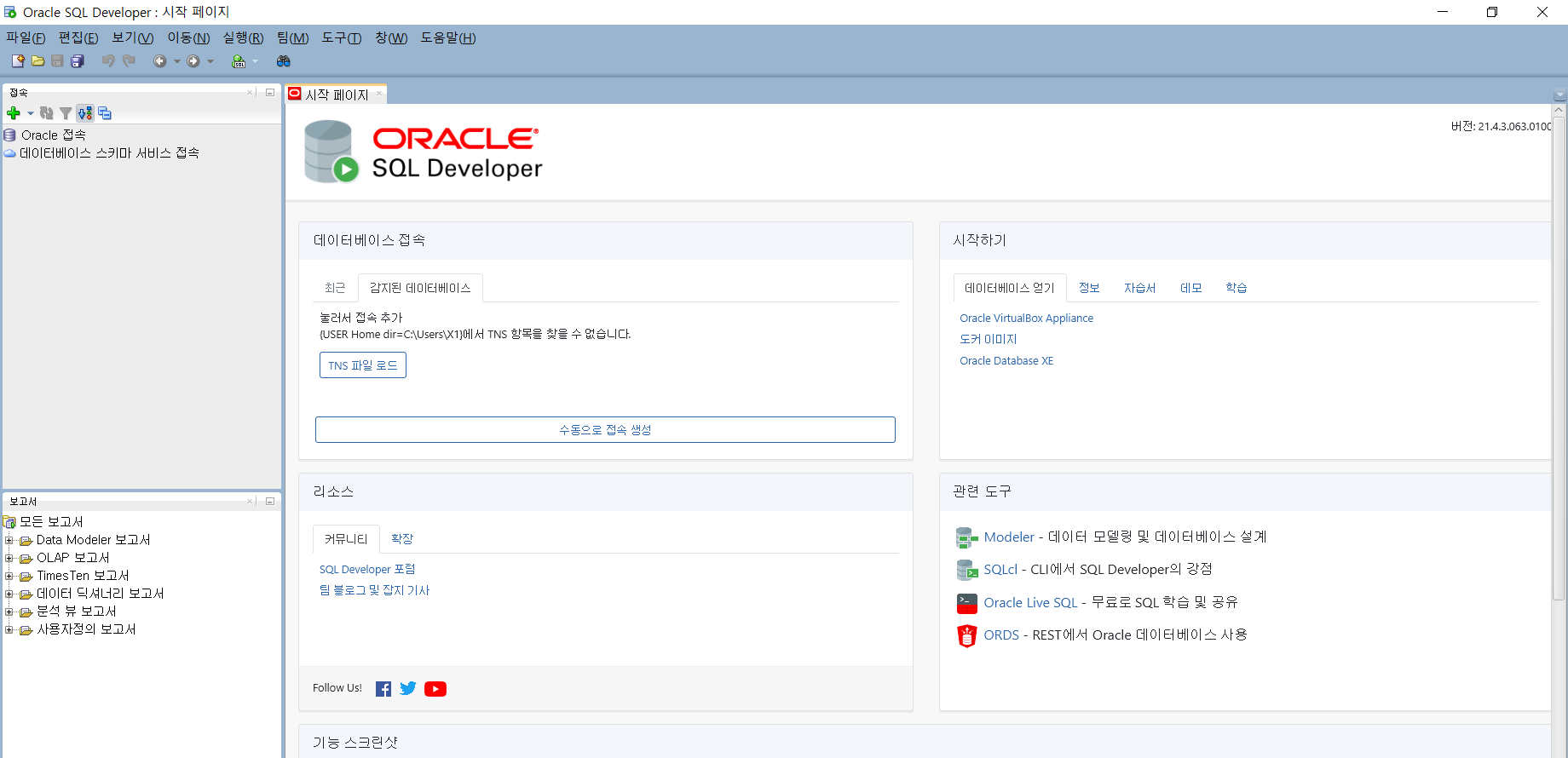The height and width of the screenshot is (758, 1568).
Task: Click the 수동으로 접속 생성 button
Action: coord(605,430)
